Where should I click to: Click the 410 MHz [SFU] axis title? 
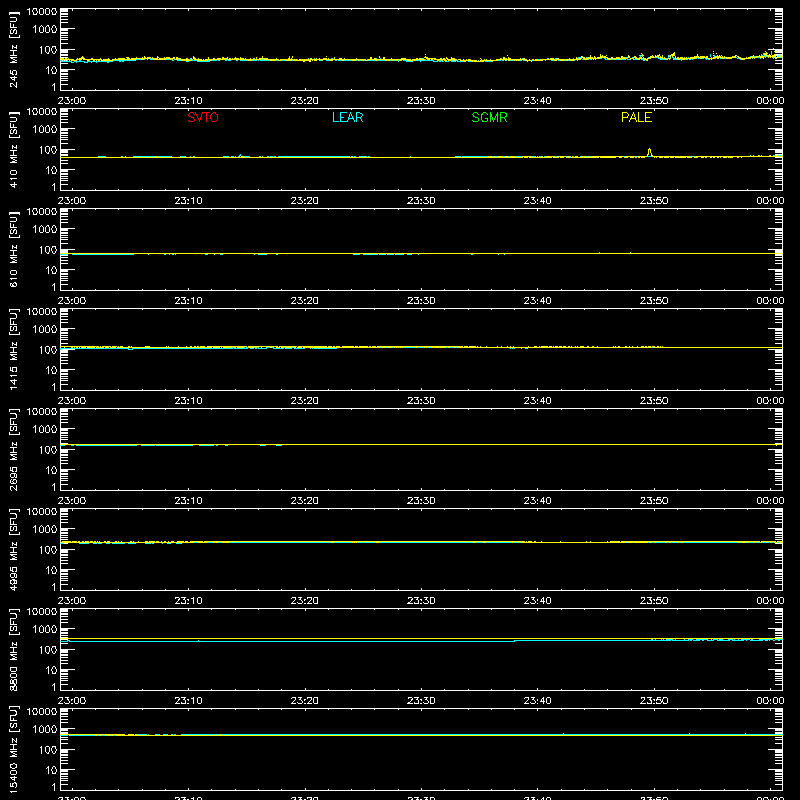point(14,149)
